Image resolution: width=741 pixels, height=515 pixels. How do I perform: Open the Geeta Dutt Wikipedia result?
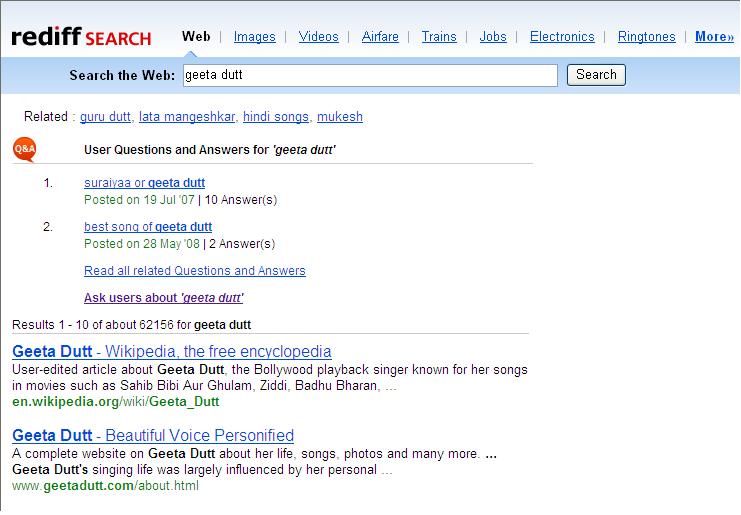click(172, 352)
